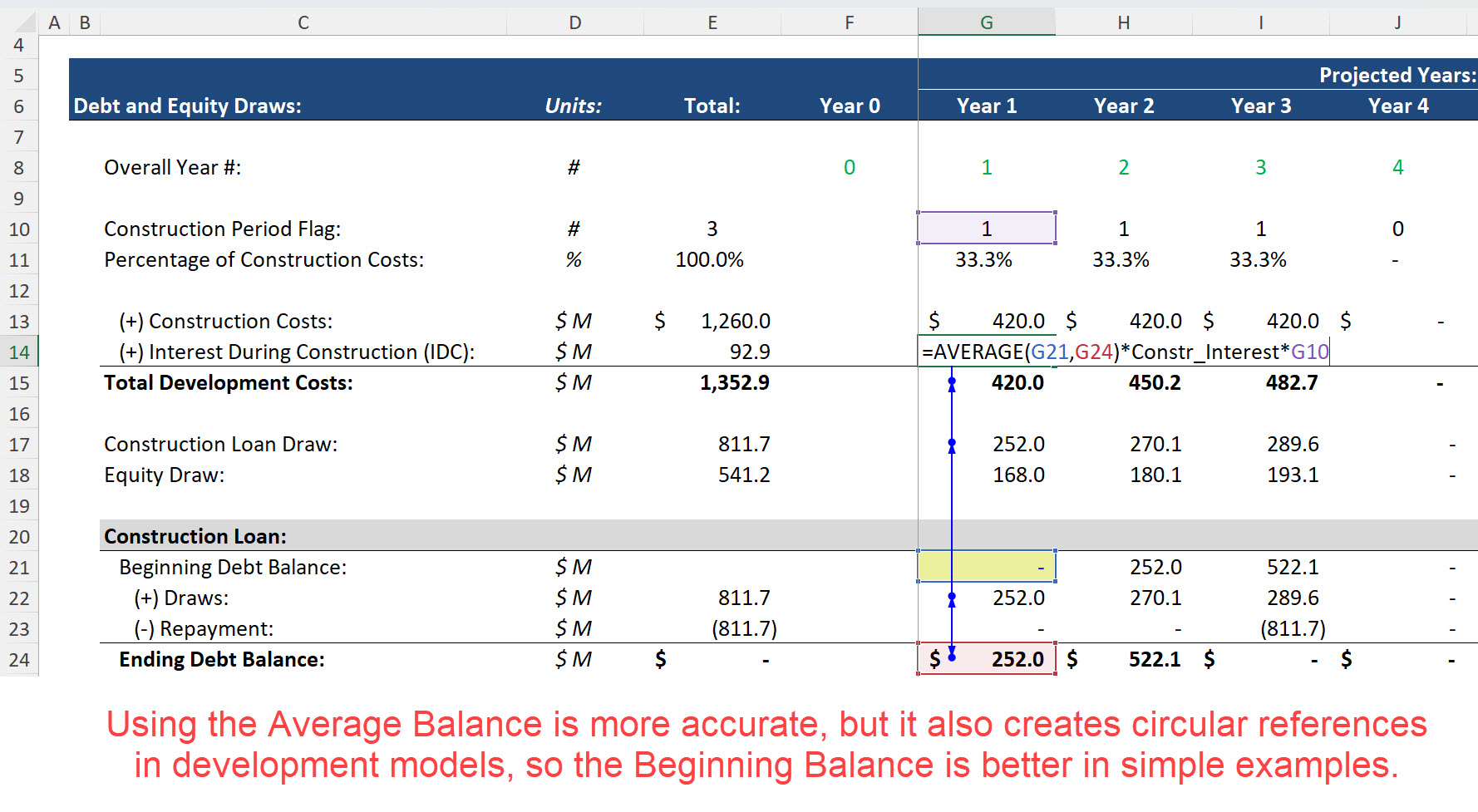Select Ending Debt Balance Year 2 value 522.1
The height and width of the screenshot is (812, 1478).
point(1155,659)
